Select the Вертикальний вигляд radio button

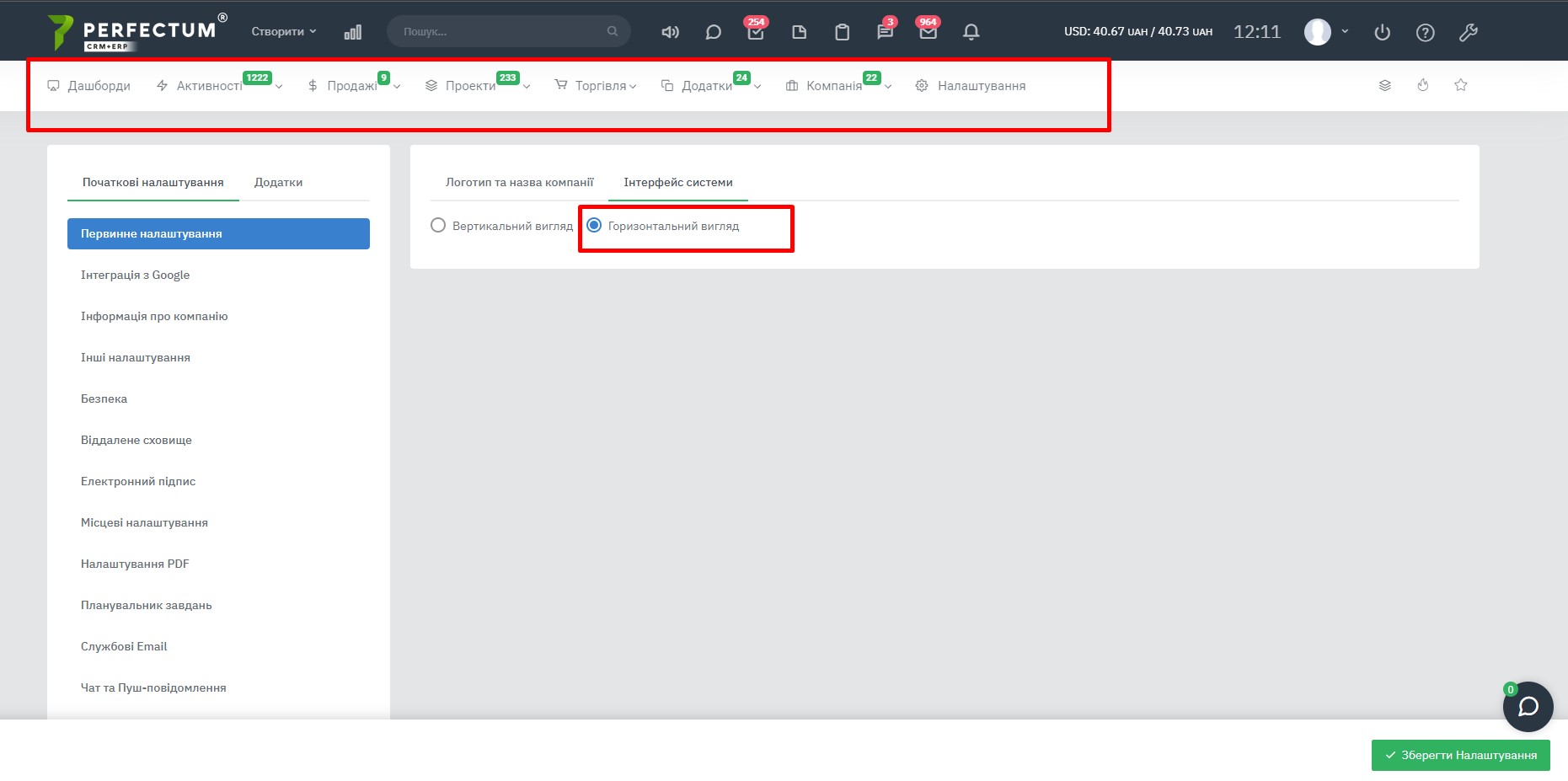point(438,226)
